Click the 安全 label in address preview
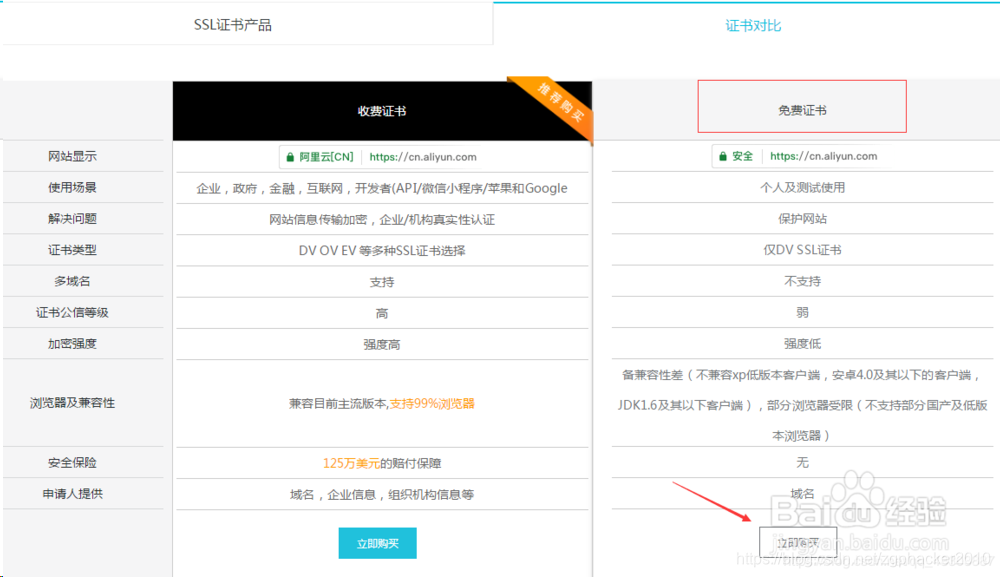 (742, 156)
